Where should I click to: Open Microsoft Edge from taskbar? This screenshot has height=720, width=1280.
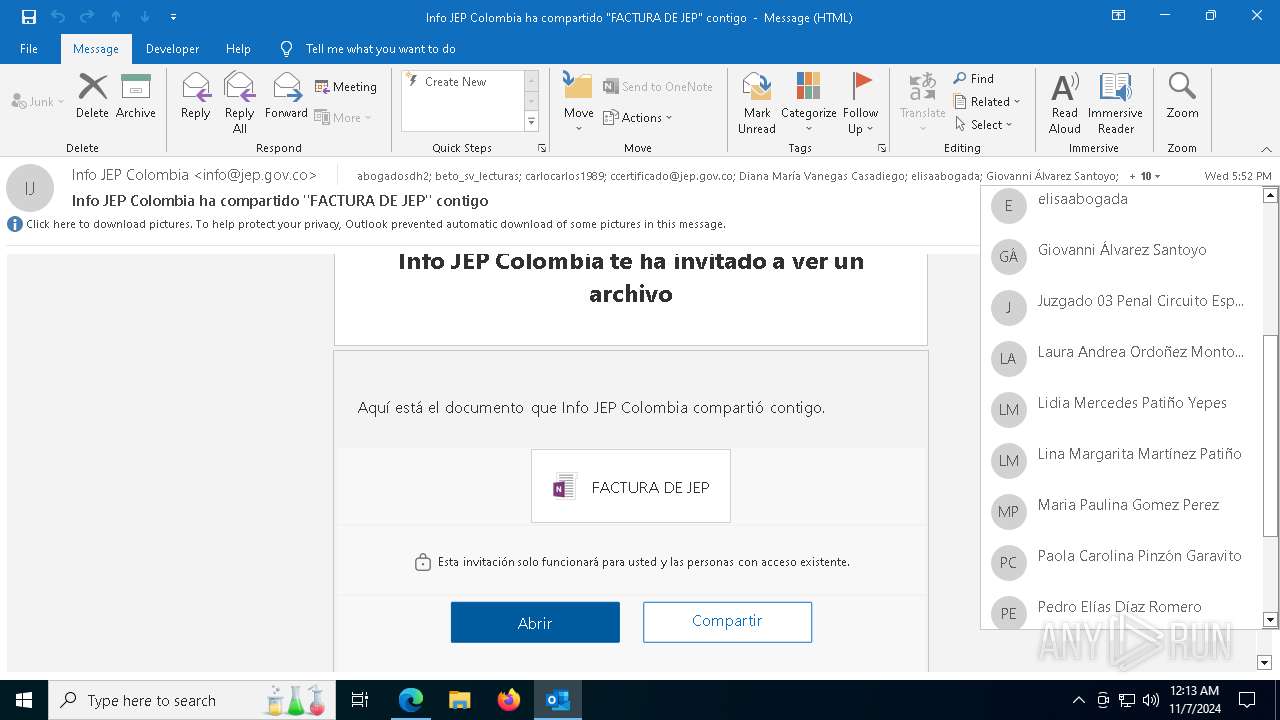click(411, 700)
